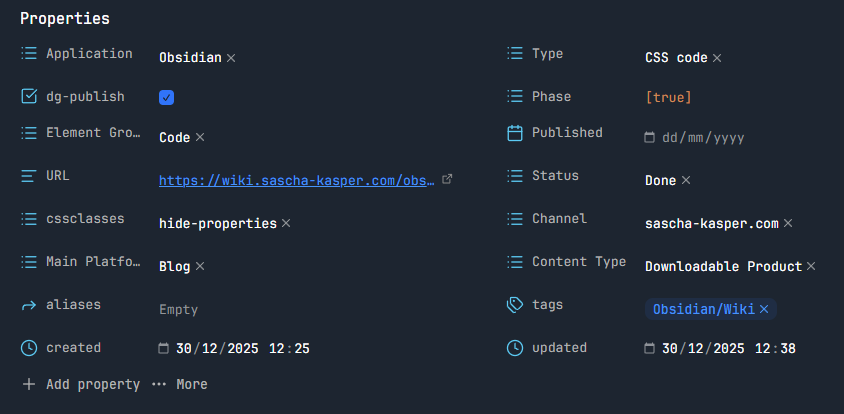
Task: Click the Application property list icon
Action: [x=29, y=54]
